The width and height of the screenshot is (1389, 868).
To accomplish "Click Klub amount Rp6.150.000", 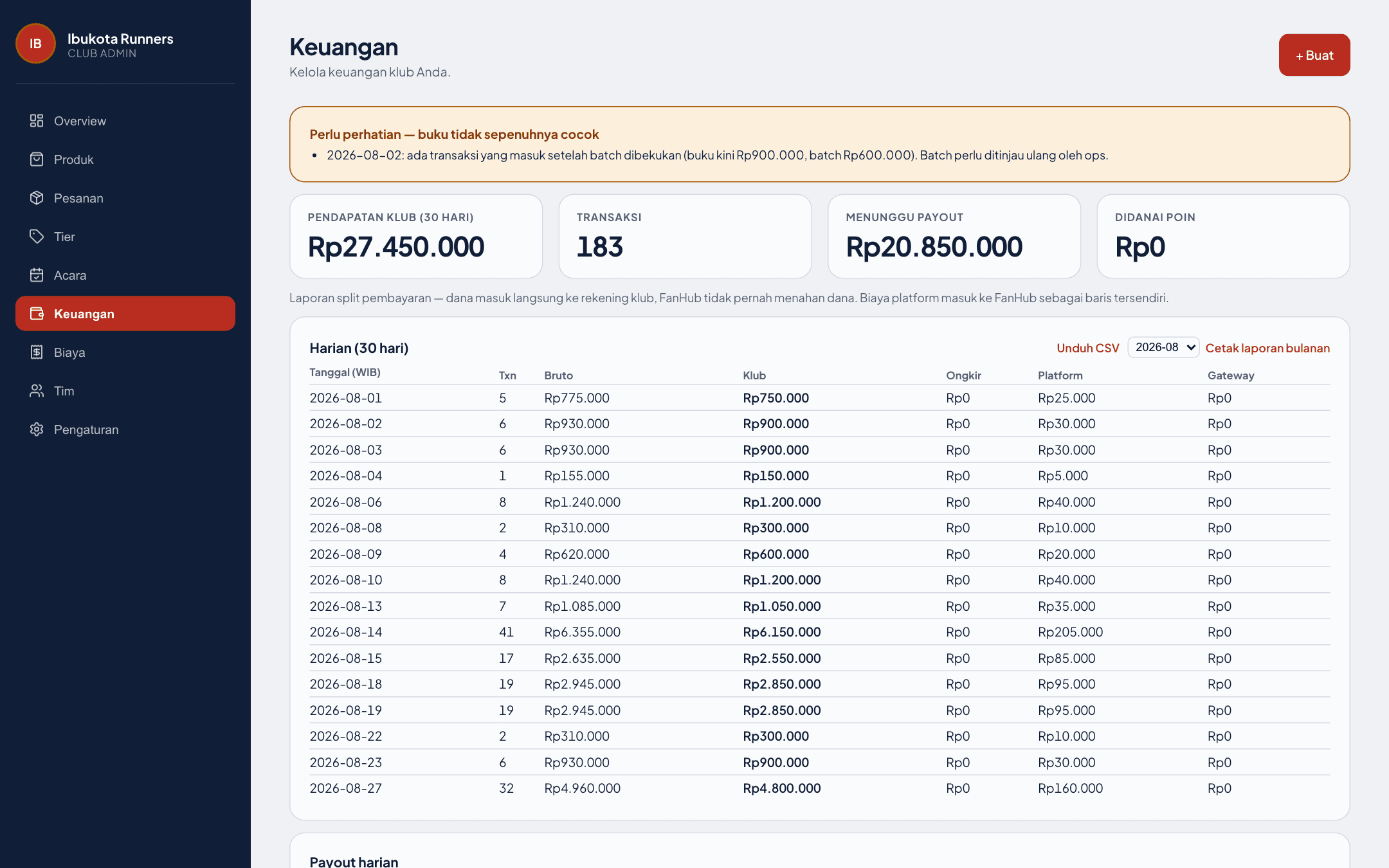I will [x=782, y=632].
